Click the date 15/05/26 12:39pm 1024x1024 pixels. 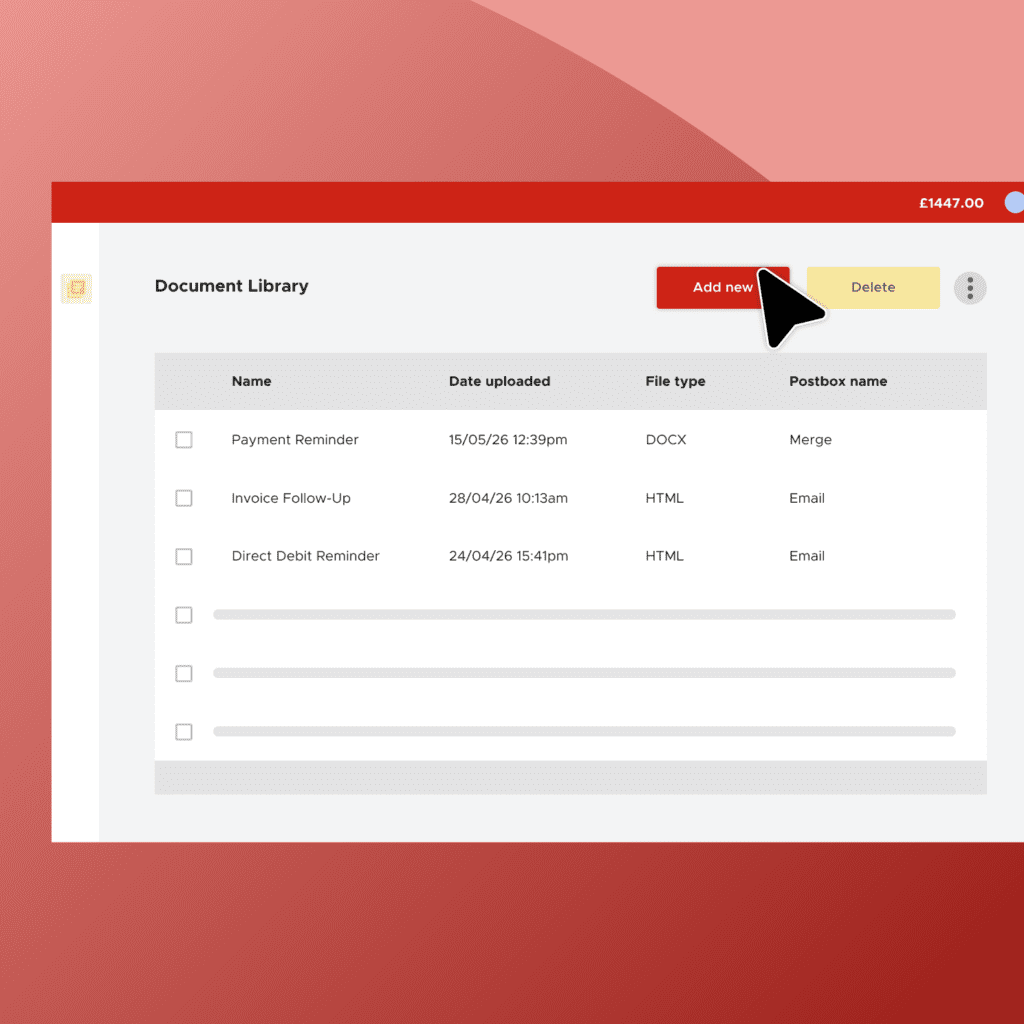click(508, 440)
